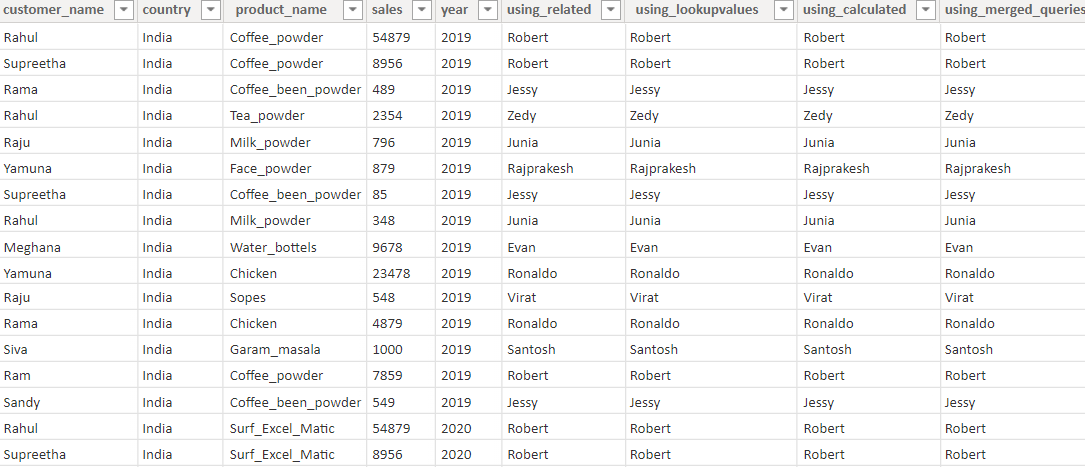Screen dimensions: 1085x467
Task: Click the Siva customer name cell
Action: point(17,350)
